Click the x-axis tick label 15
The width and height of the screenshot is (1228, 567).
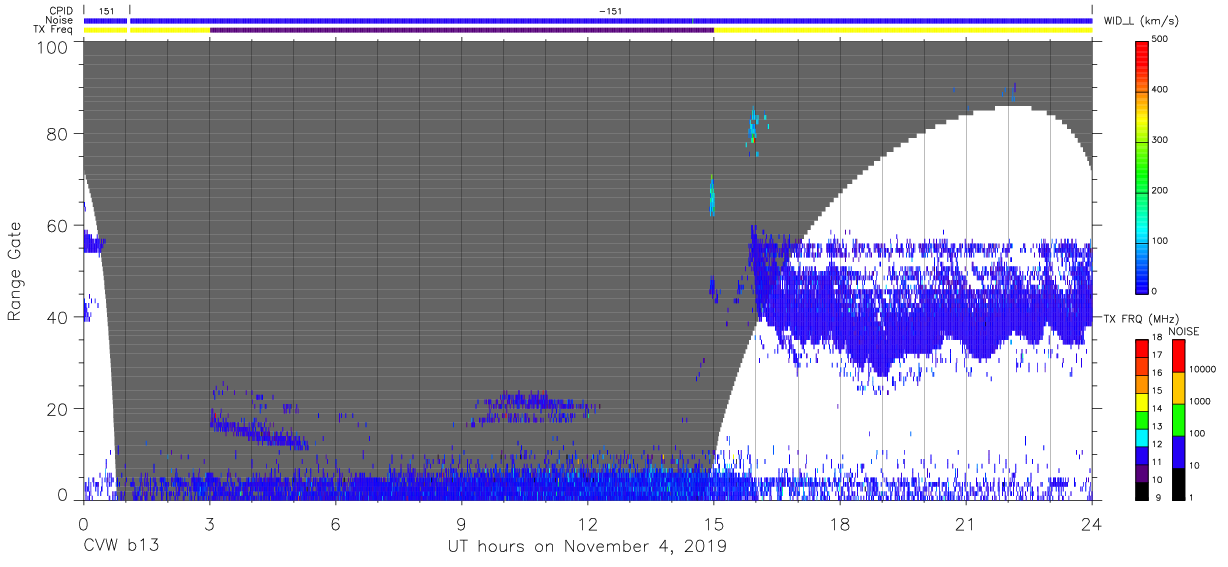pos(714,524)
